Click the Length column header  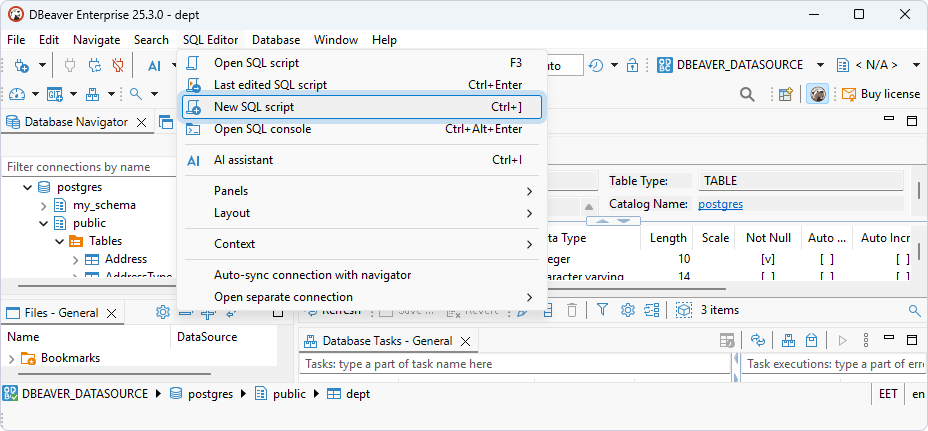point(667,238)
